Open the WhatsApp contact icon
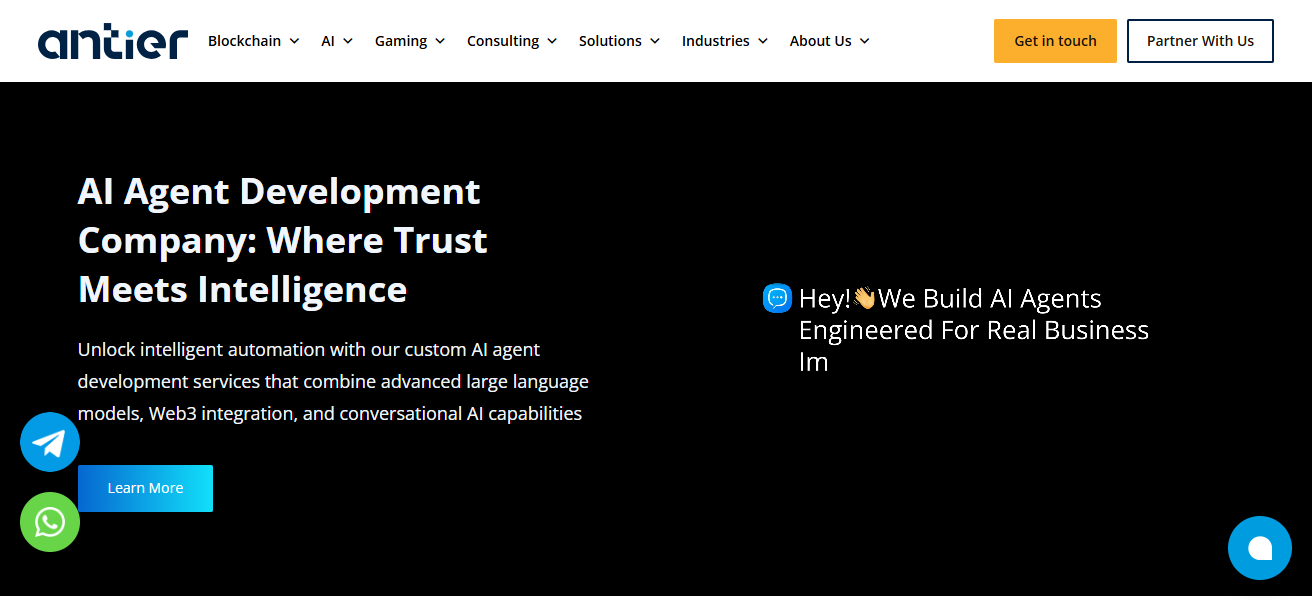Image resolution: width=1312 pixels, height=600 pixels. click(x=50, y=522)
